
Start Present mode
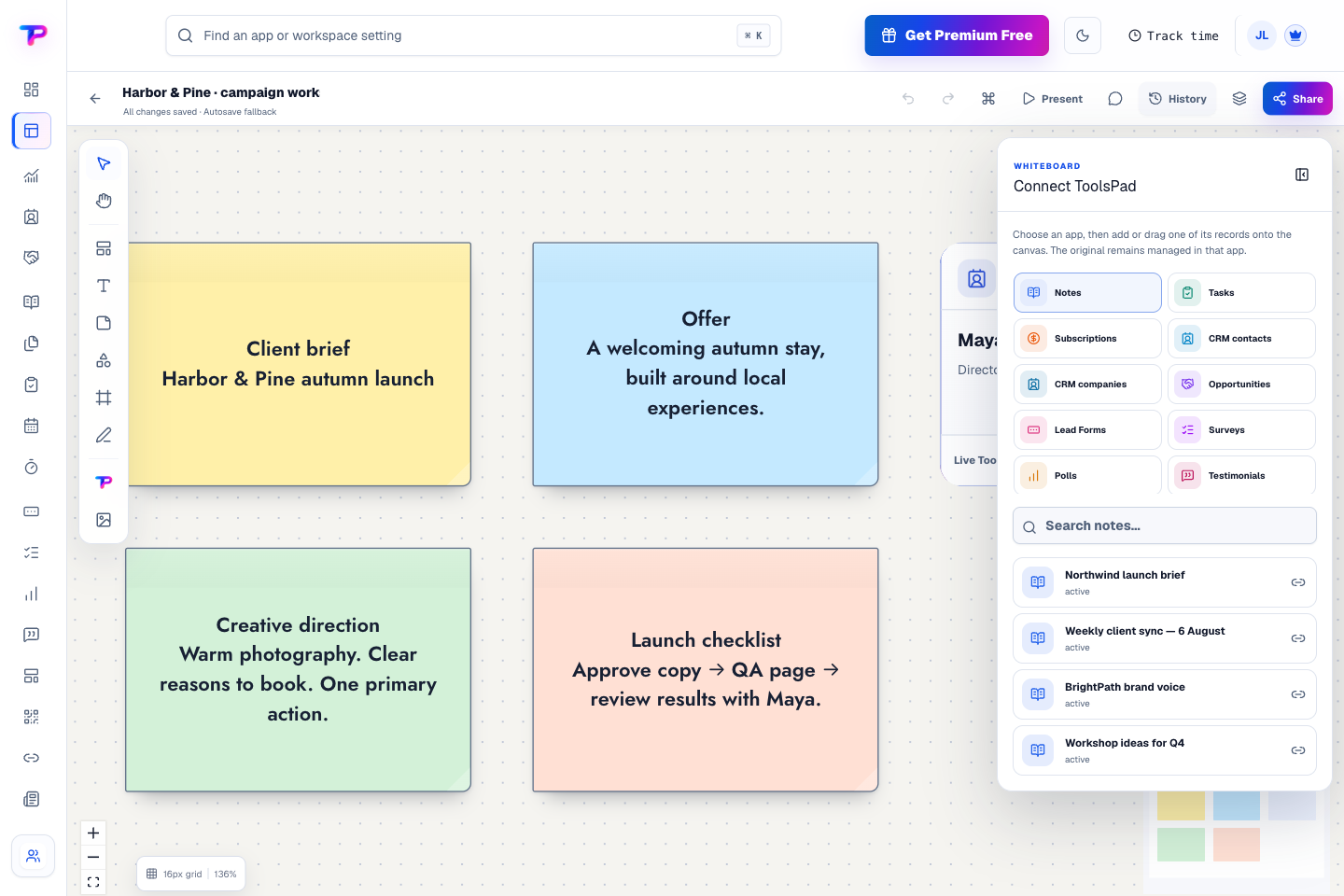pos(1053,99)
